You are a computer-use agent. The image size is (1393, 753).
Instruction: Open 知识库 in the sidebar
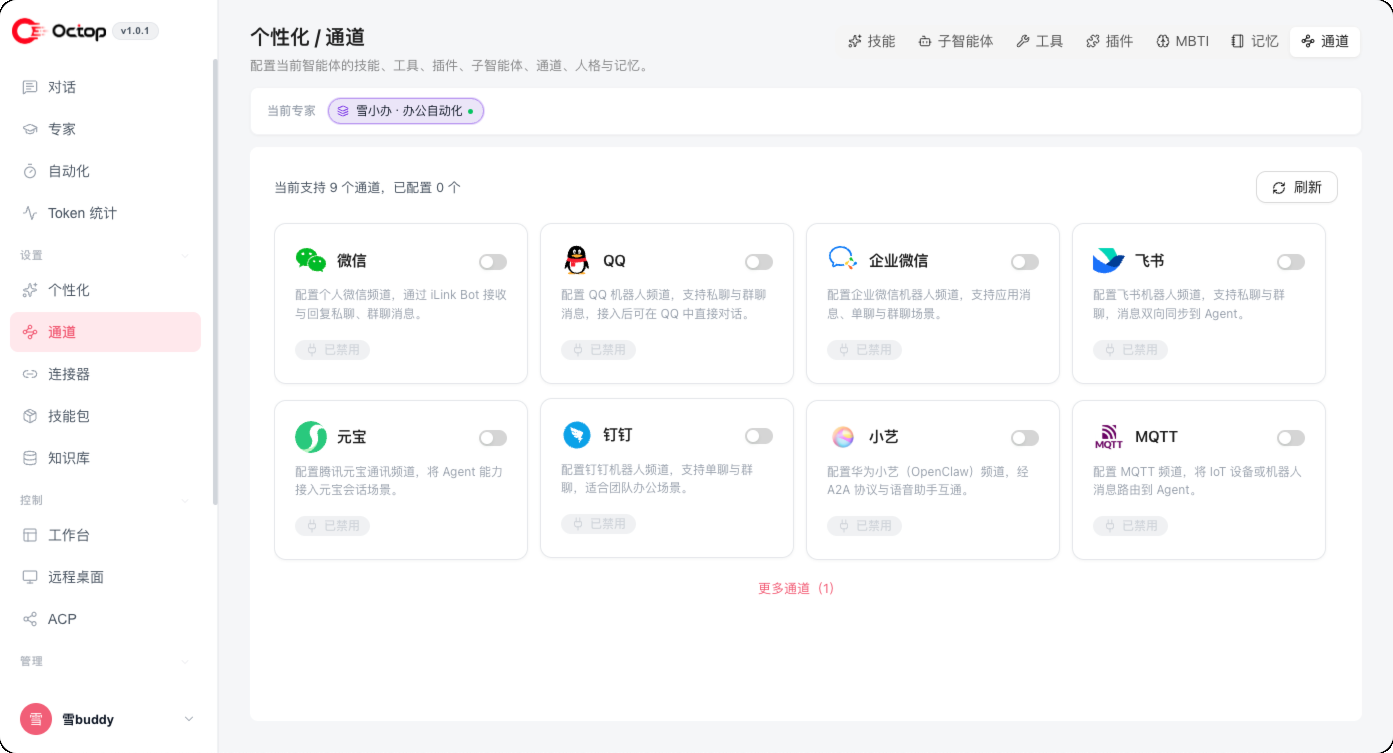point(105,458)
